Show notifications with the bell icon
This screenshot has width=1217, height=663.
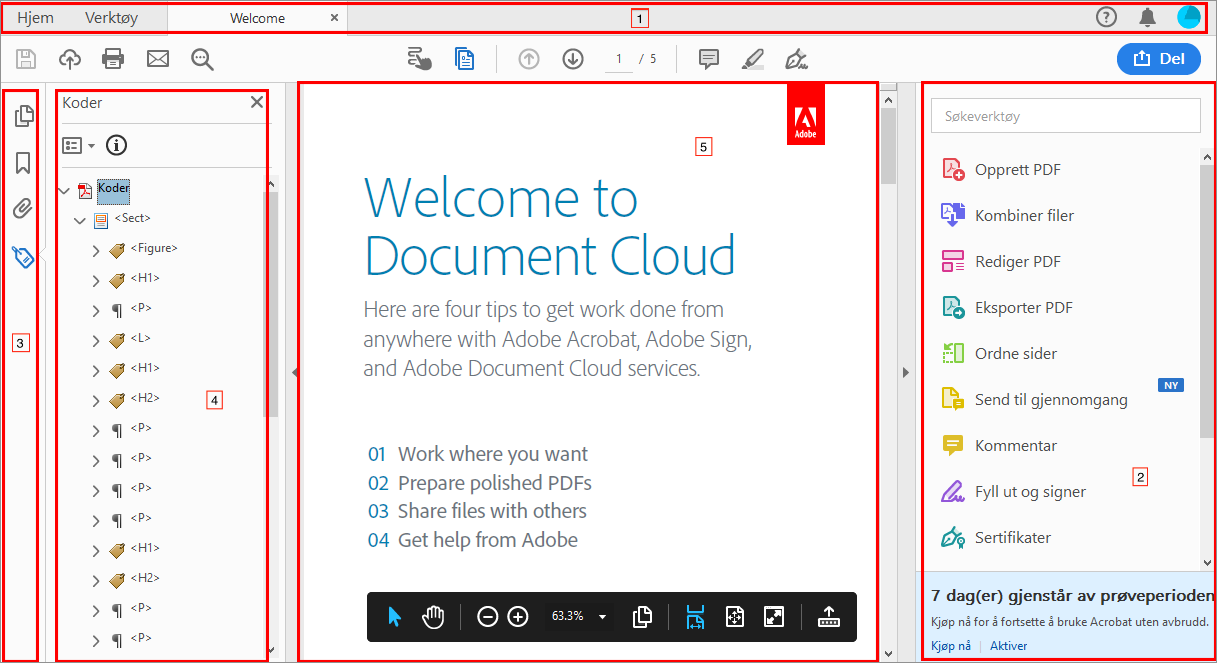point(1148,16)
